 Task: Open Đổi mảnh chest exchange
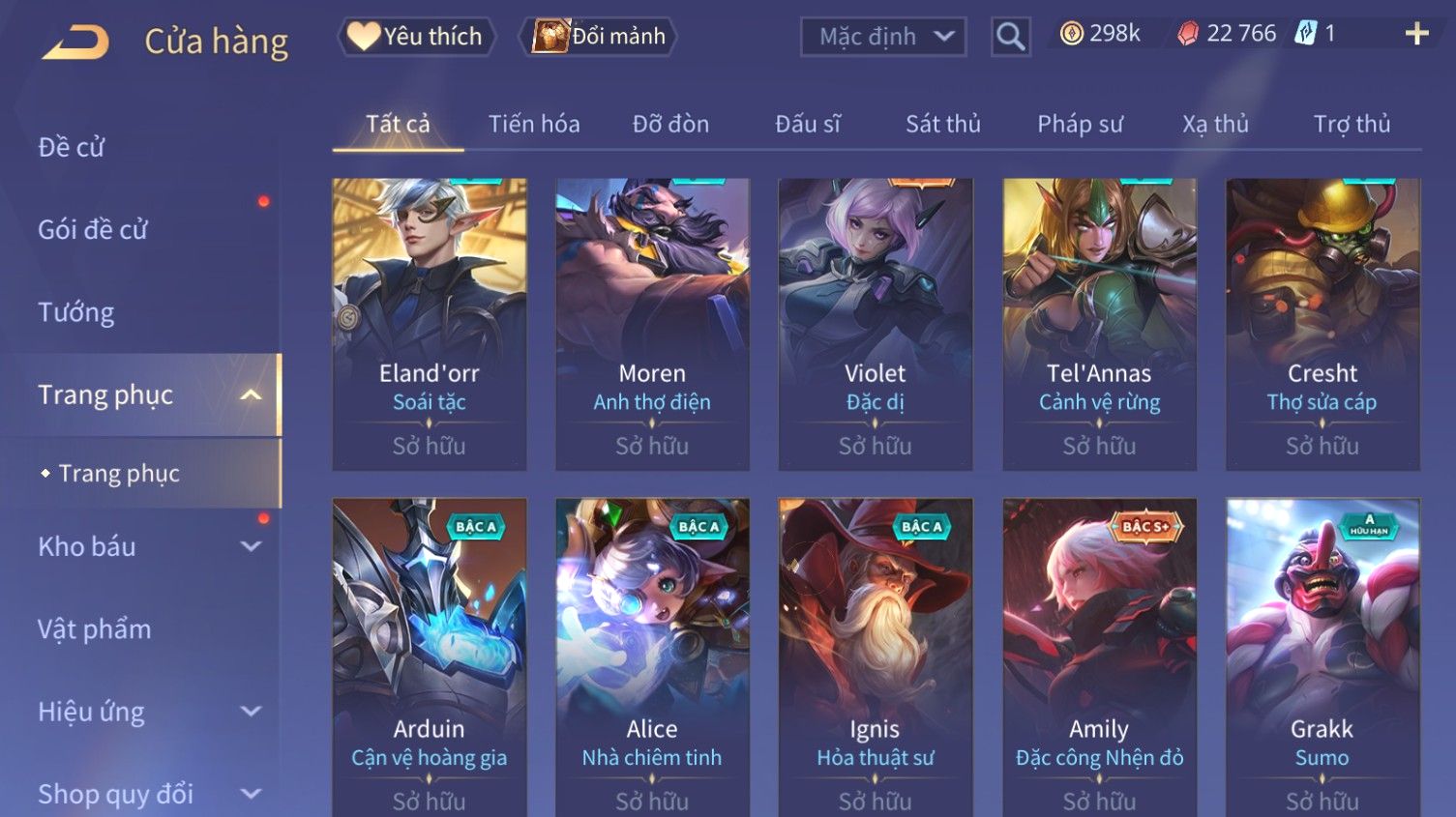pos(598,37)
